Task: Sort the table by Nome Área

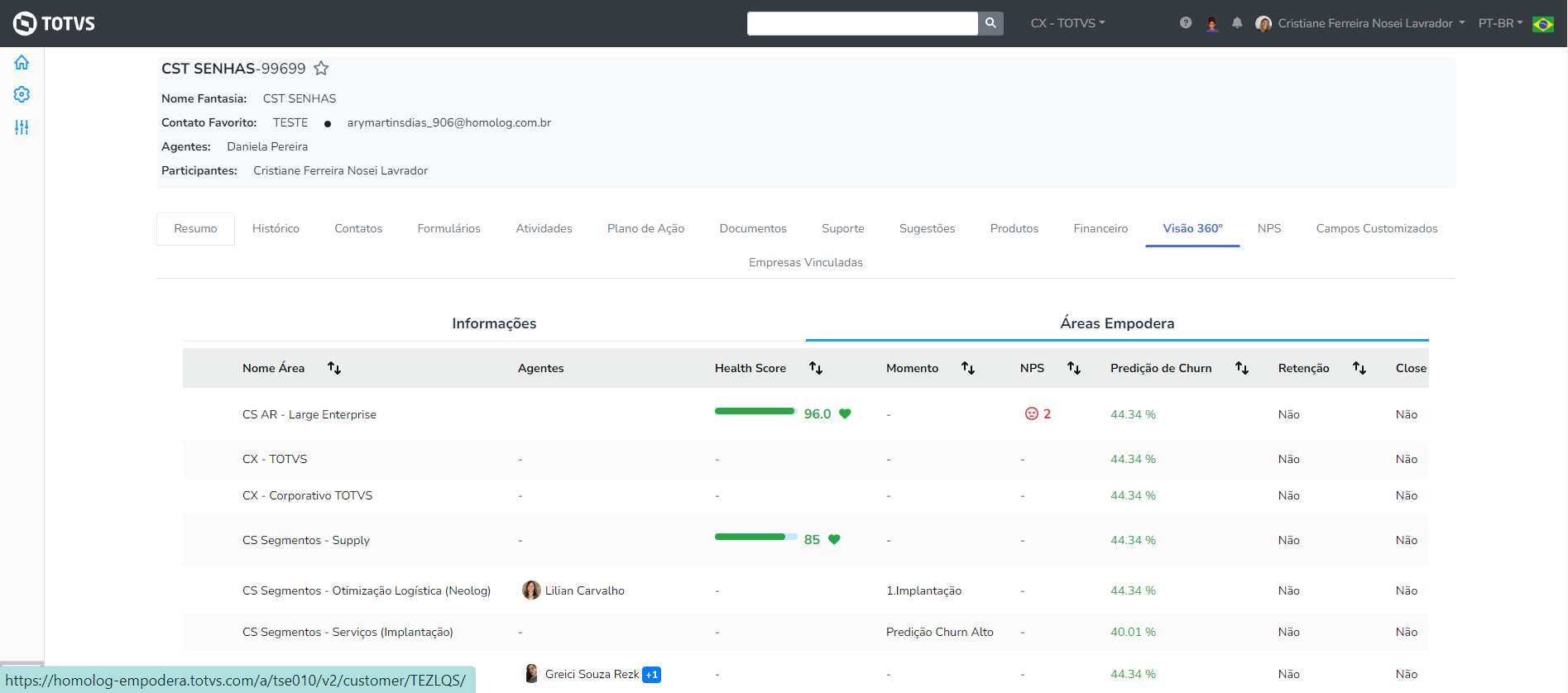Action: click(x=334, y=368)
